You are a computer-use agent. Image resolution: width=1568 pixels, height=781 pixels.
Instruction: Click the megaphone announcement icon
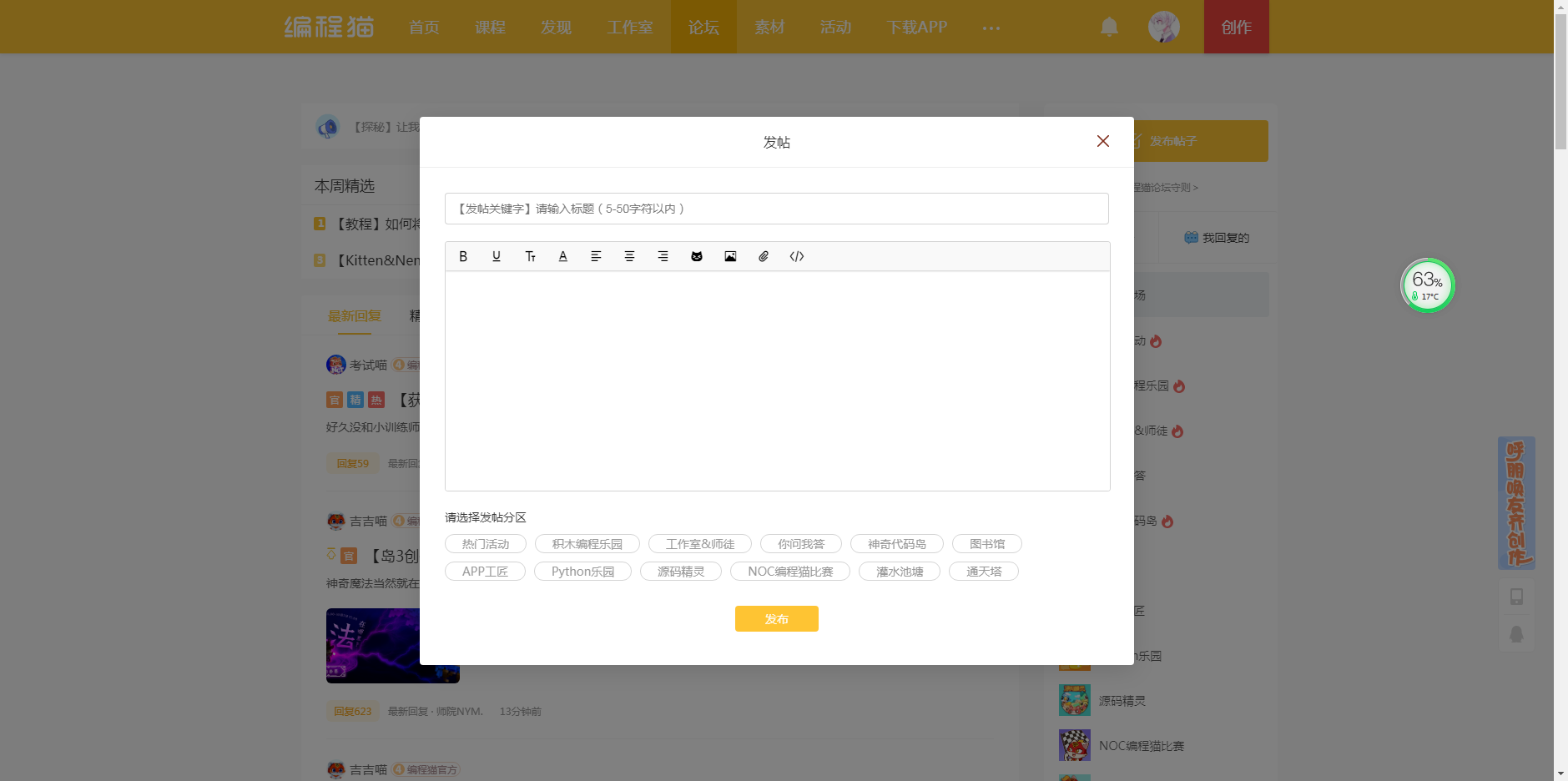coord(327,127)
